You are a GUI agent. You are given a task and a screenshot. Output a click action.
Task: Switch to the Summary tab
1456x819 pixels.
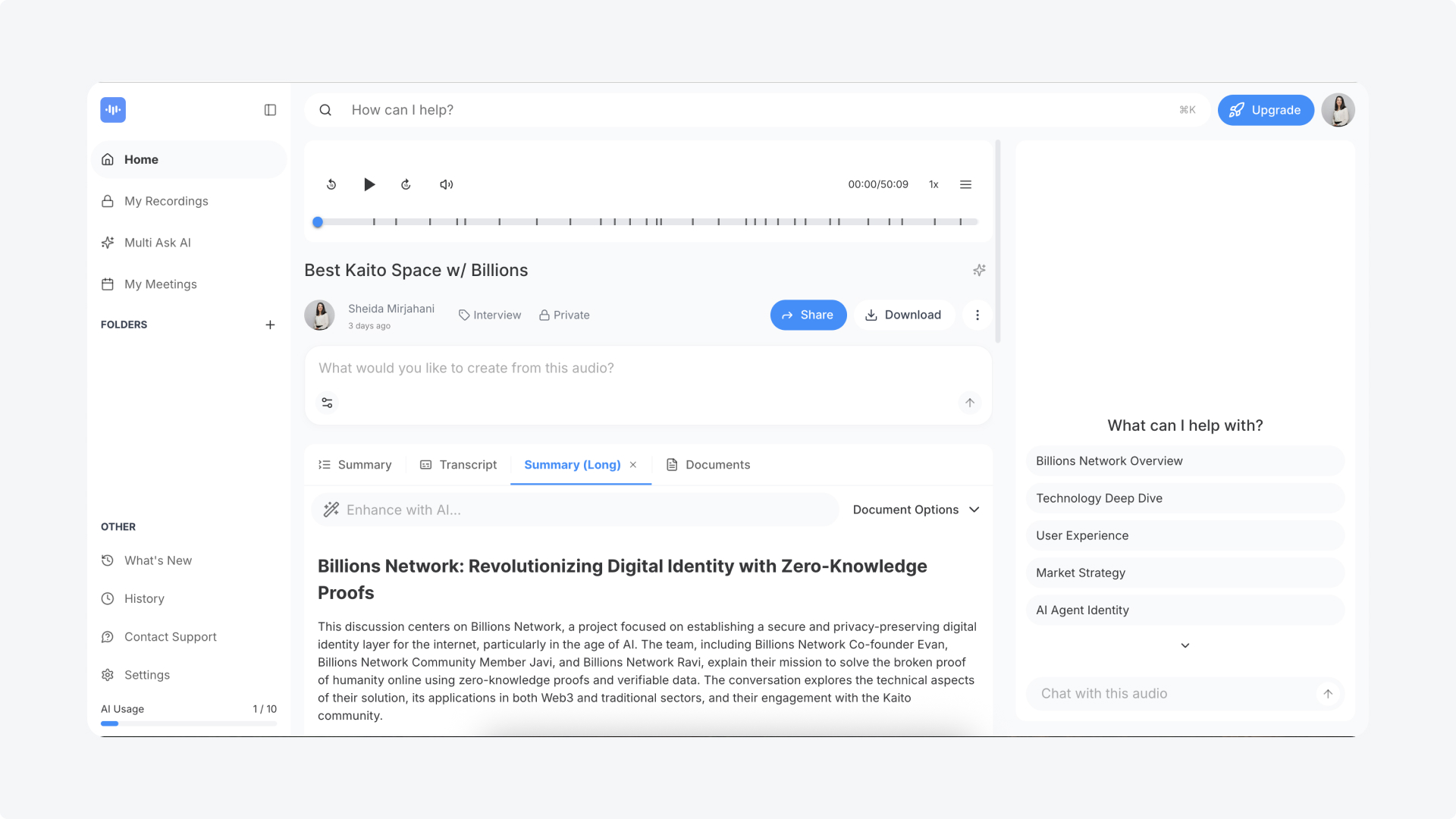tap(355, 465)
